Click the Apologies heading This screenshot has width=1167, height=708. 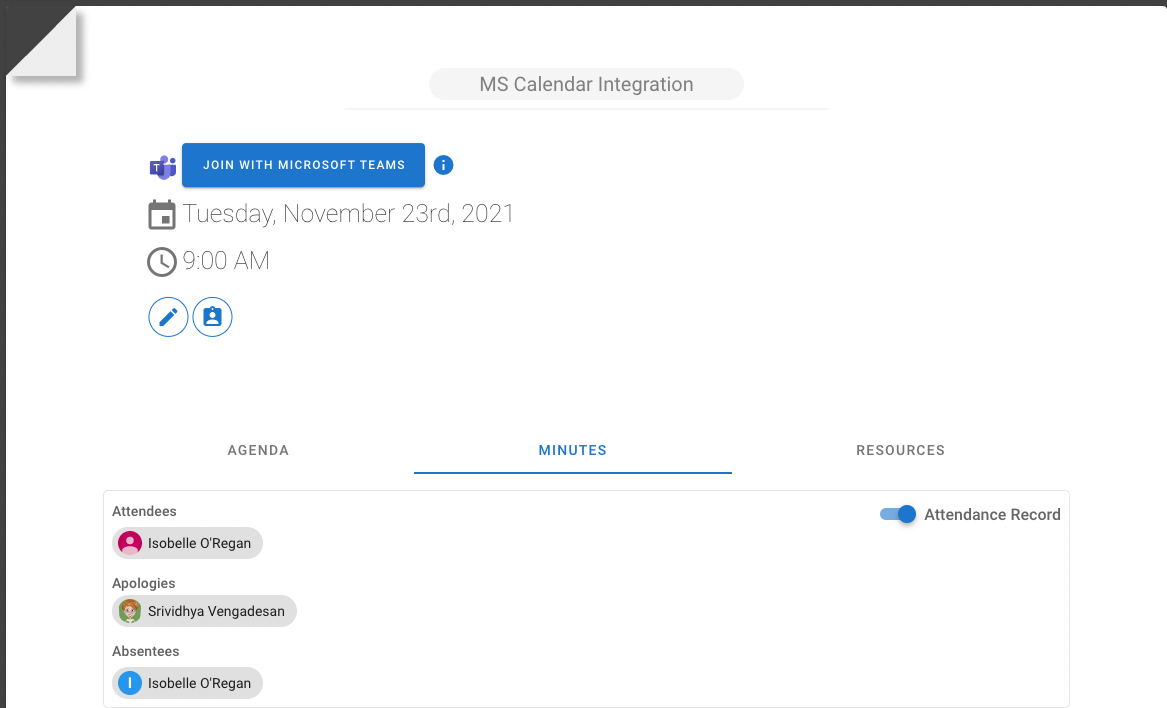click(x=144, y=584)
